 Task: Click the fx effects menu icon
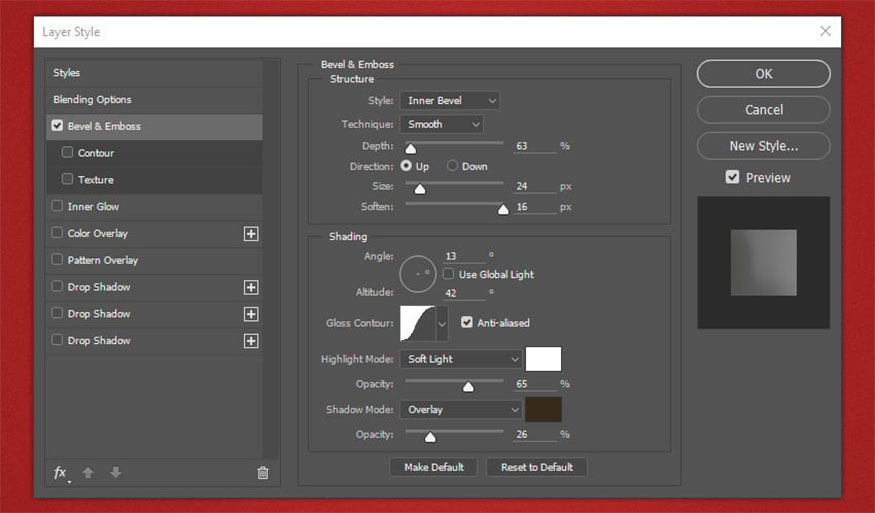point(61,473)
